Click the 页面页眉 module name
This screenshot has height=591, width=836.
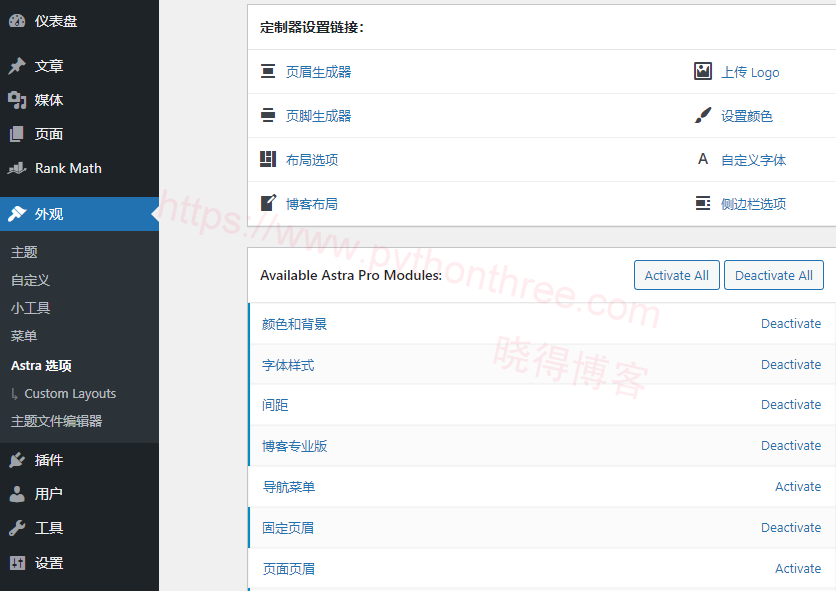(x=288, y=569)
